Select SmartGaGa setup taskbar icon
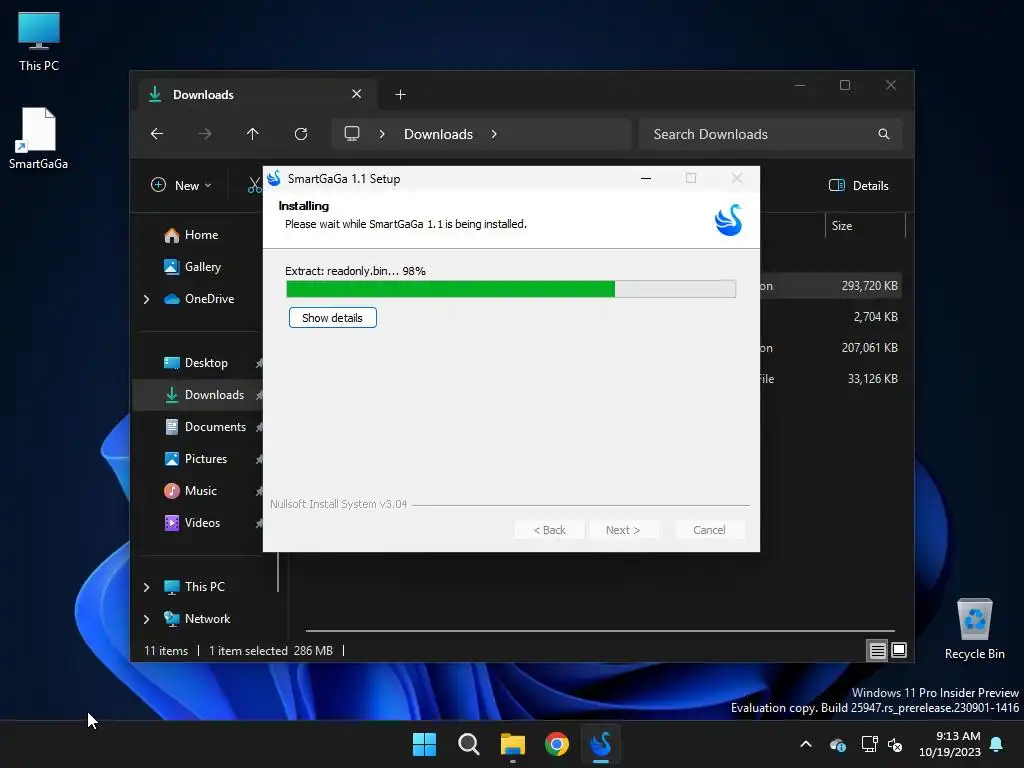 coord(601,744)
